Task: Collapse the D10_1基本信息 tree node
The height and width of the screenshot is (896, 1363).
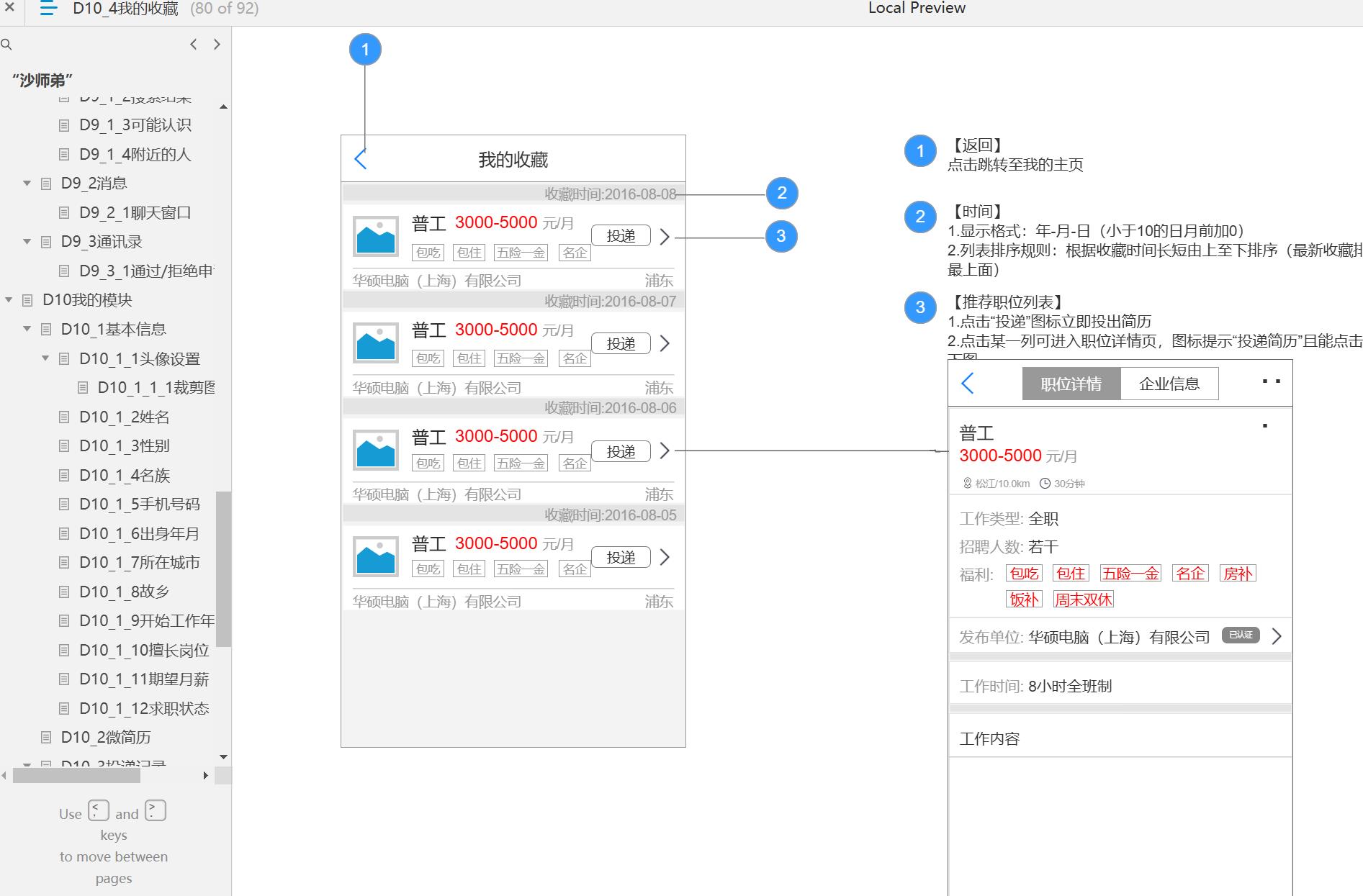Action: 27,329
